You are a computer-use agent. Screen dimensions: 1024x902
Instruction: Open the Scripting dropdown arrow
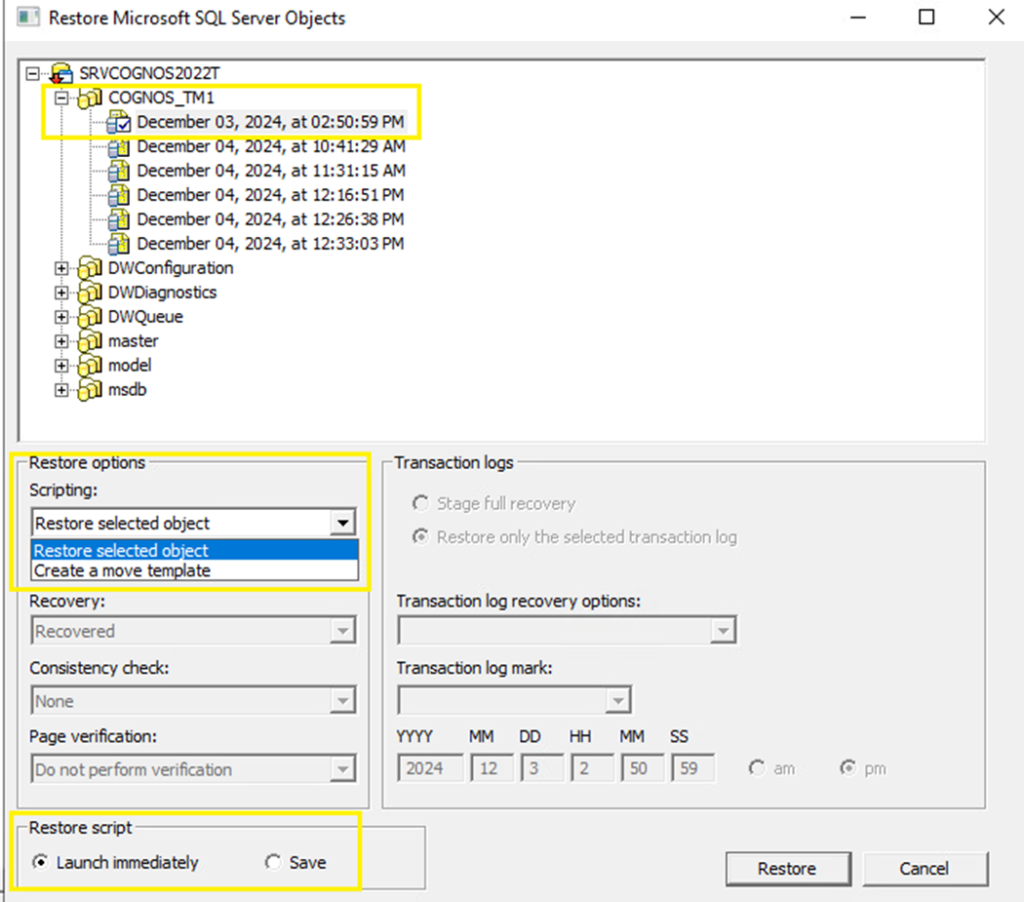point(342,523)
